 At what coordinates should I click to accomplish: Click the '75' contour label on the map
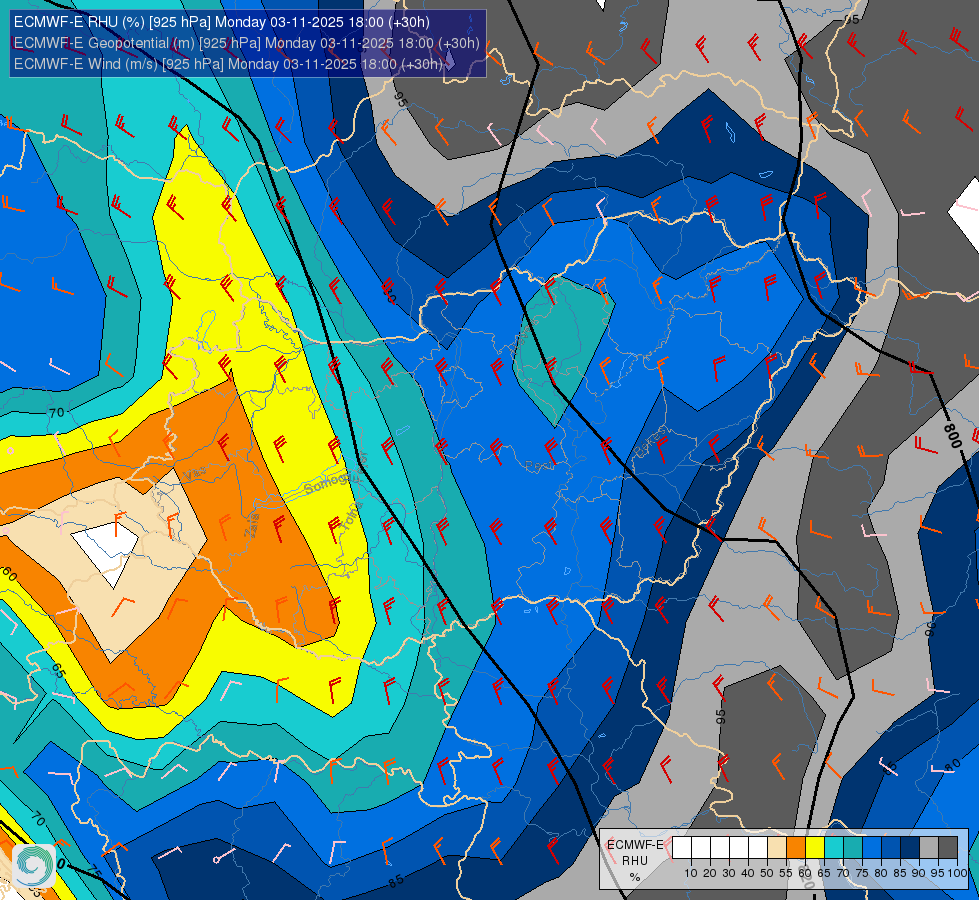click(94, 871)
